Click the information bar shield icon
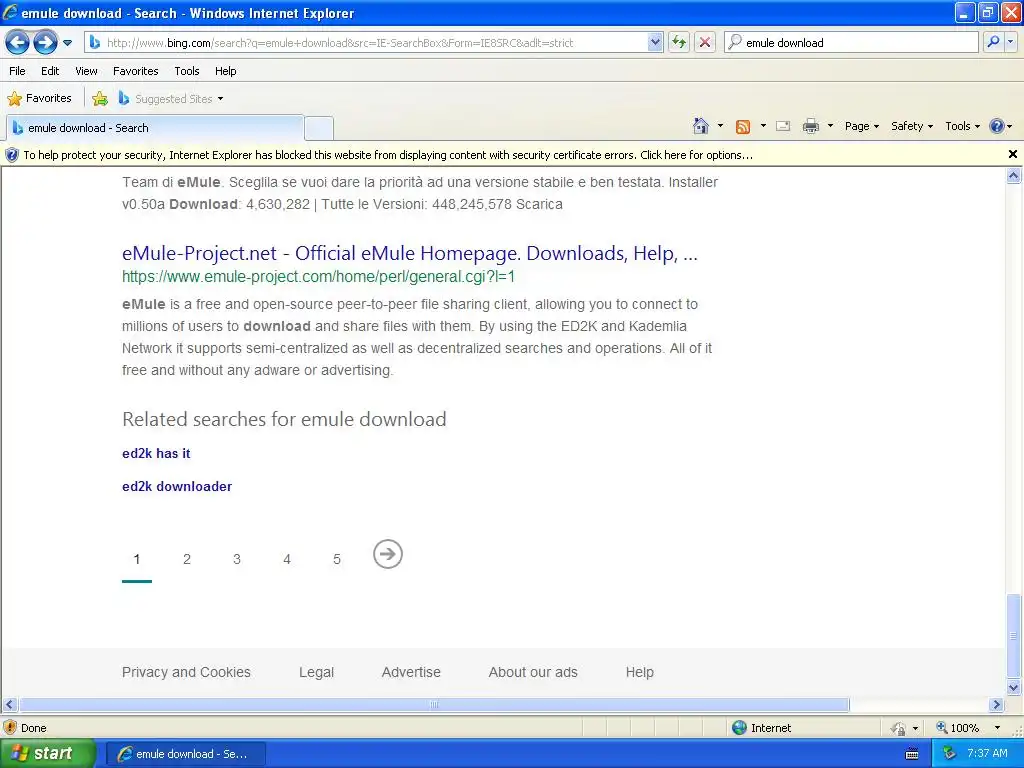The width and height of the screenshot is (1024, 768). pyautogui.click(x=11, y=155)
